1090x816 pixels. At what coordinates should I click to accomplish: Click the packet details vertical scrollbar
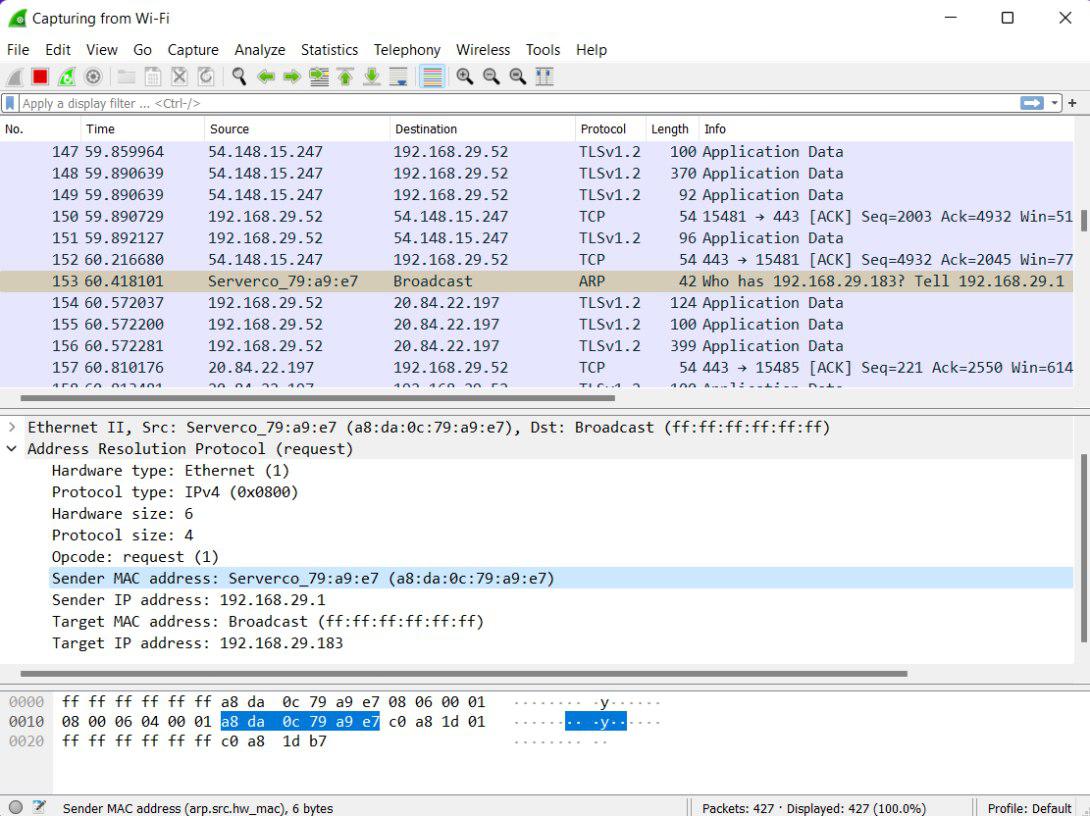point(1083,548)
